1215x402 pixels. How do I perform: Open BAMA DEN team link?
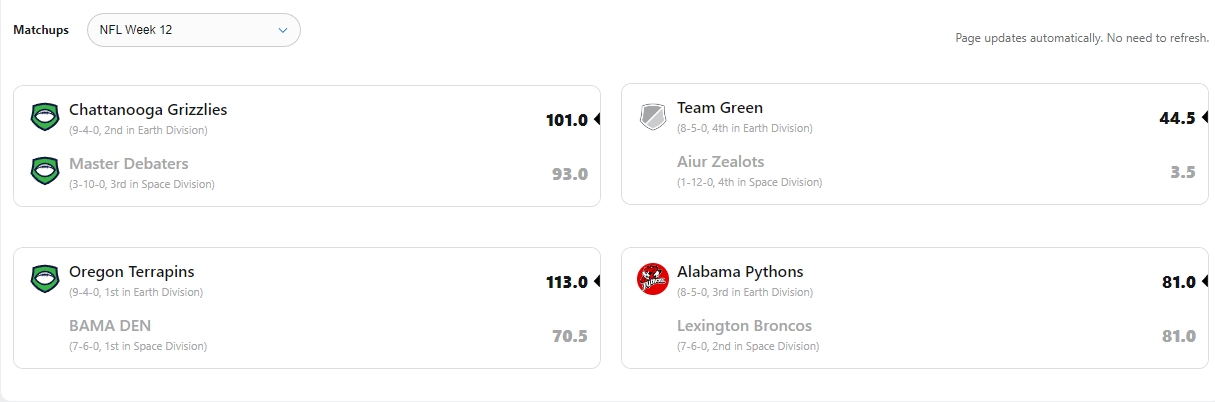pos(110,326)
